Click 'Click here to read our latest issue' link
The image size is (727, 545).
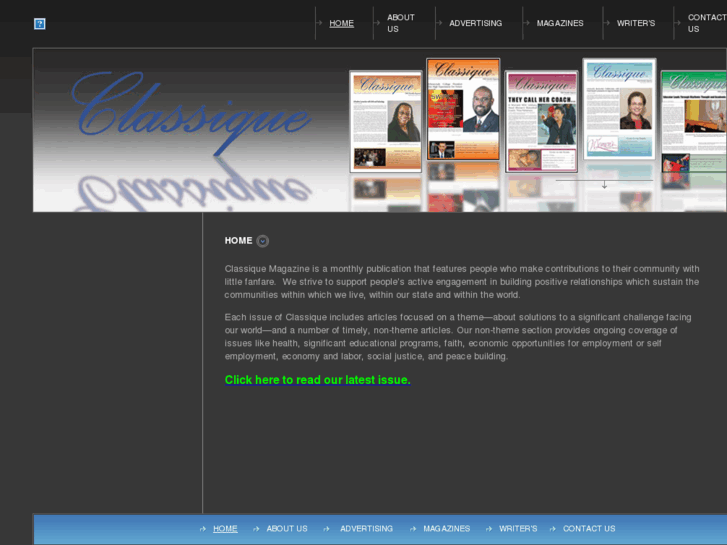point(318,380)
